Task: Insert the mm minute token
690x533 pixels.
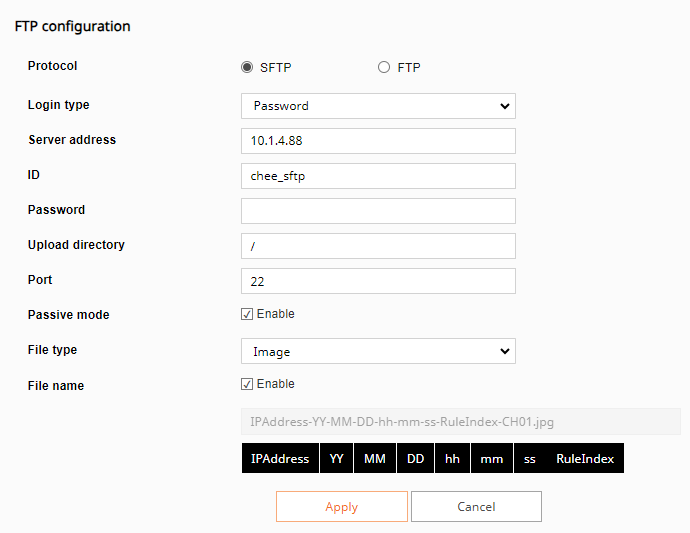Action: coord(492,458)
